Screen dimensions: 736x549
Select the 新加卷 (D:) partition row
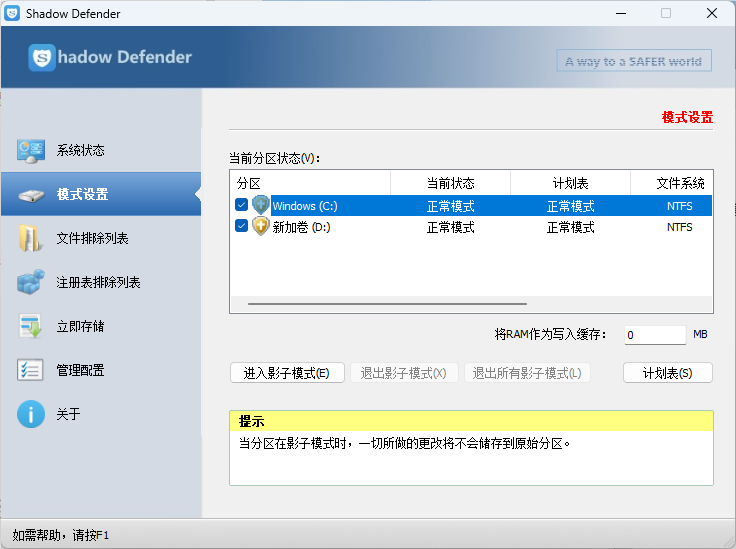pyautogui.click(x=471, y=227)
